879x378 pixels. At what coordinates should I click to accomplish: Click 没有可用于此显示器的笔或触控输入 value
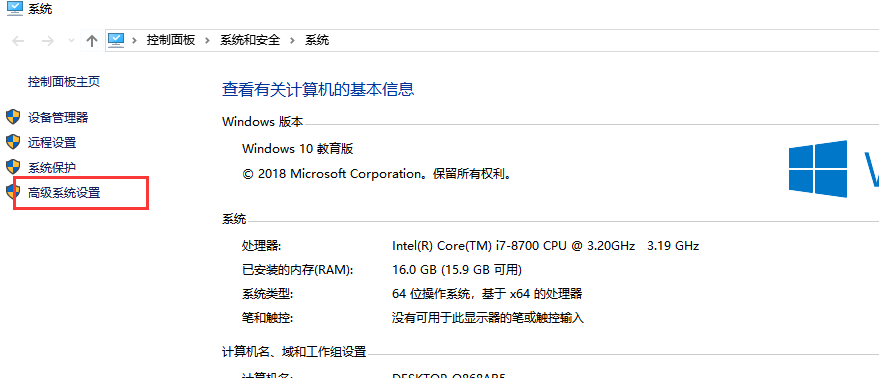(x=488, y=318)
